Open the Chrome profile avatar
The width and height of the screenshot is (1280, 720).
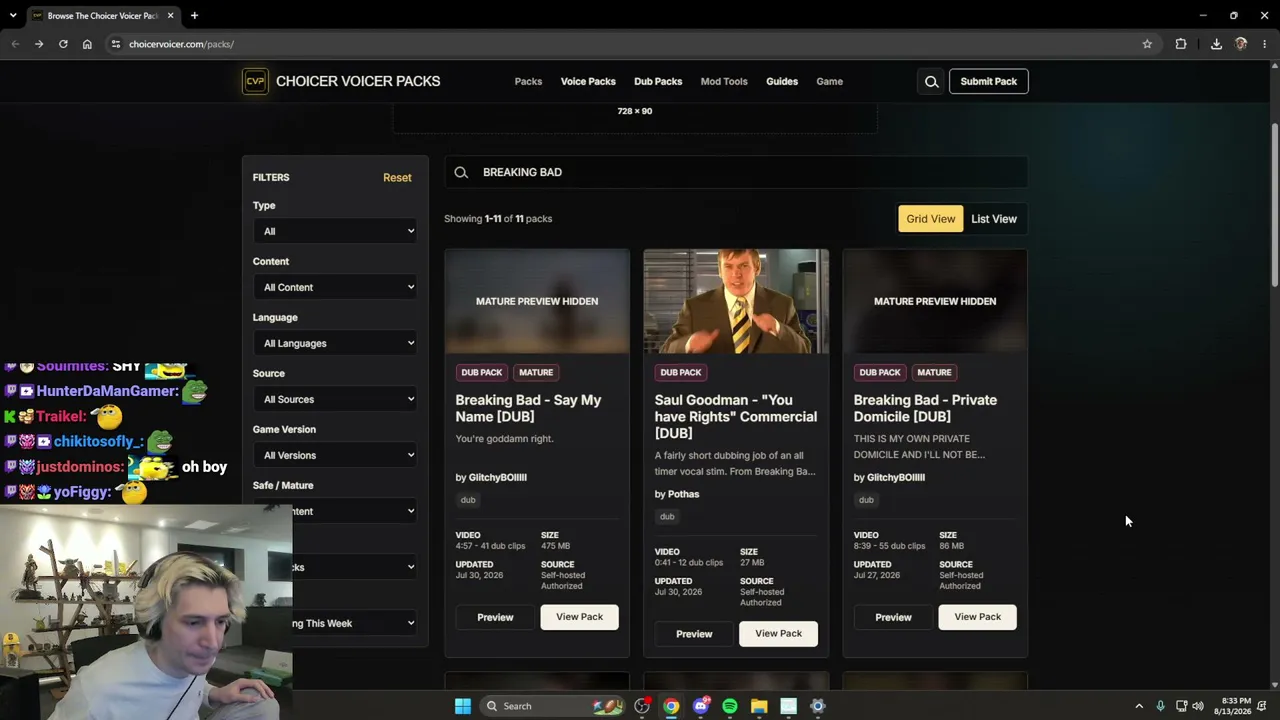1241,44
